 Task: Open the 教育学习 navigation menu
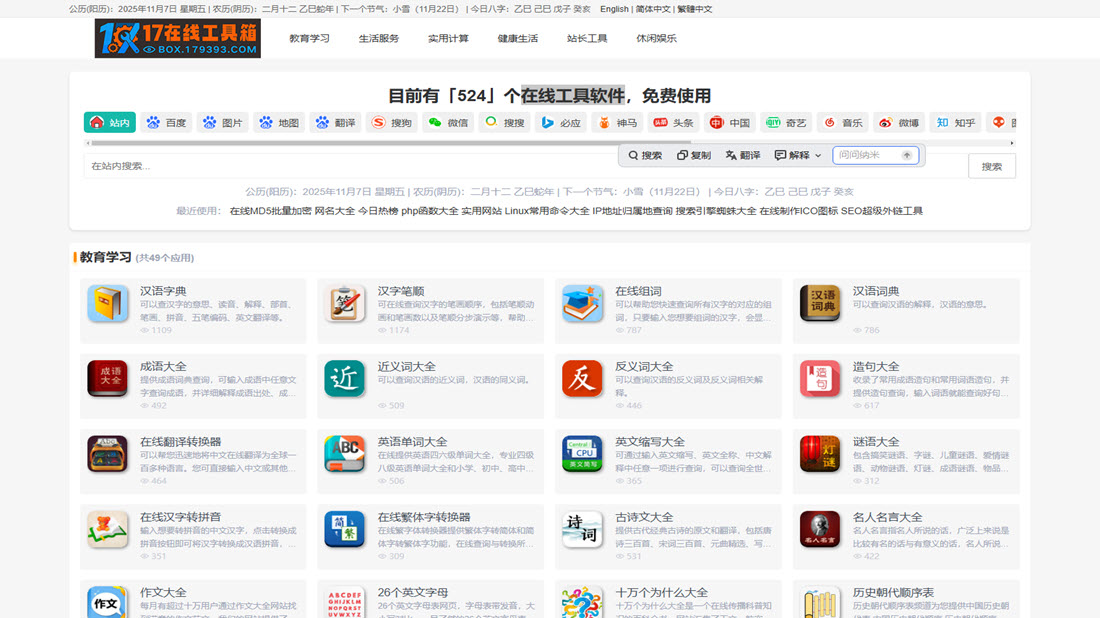pyautogui.click(x=309, y=39)
